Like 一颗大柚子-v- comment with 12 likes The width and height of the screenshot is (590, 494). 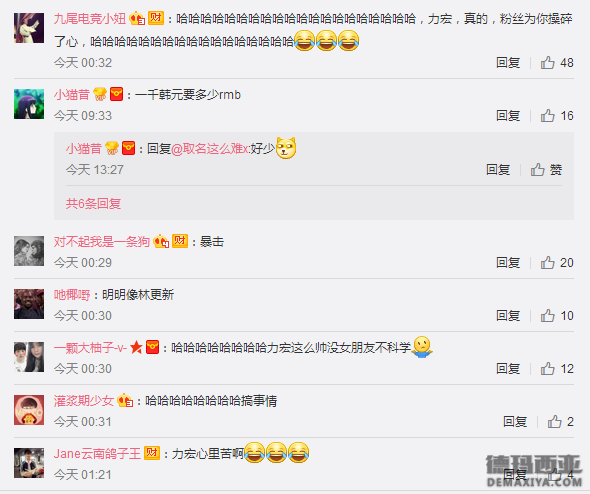coord(557,369)
